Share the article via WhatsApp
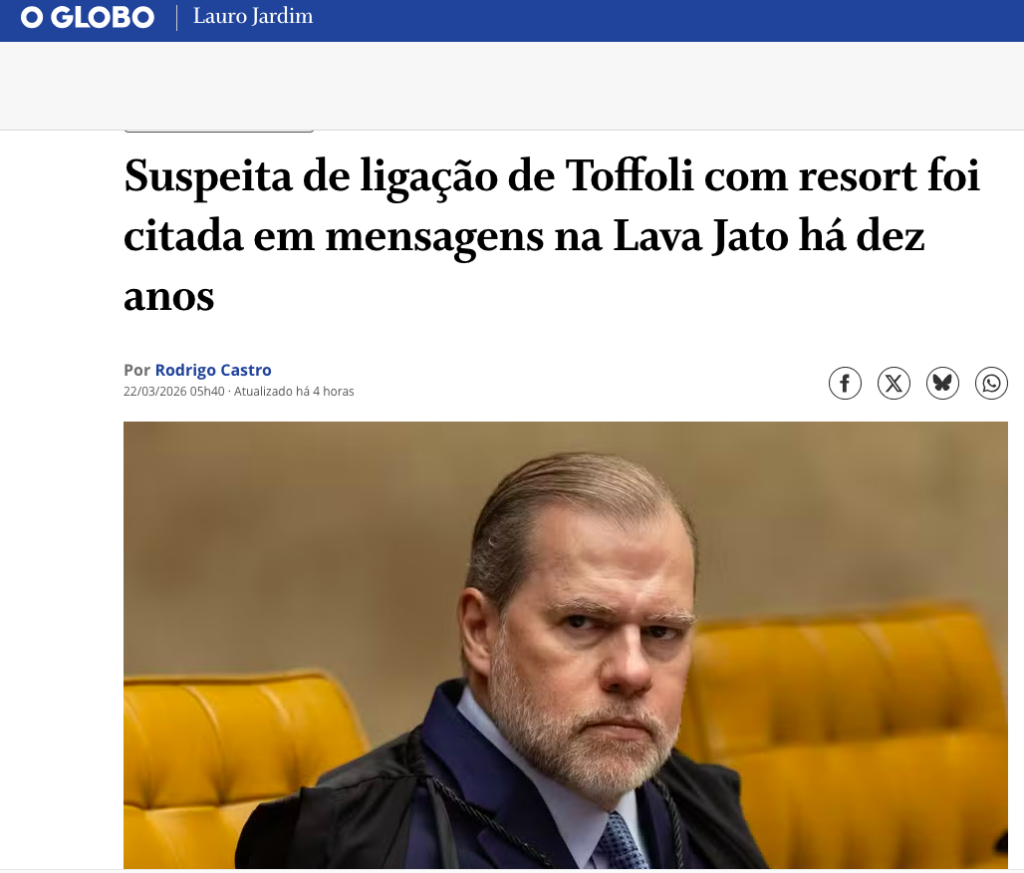The height and width of the screenshot is (873, 1024). coord(991,383)
